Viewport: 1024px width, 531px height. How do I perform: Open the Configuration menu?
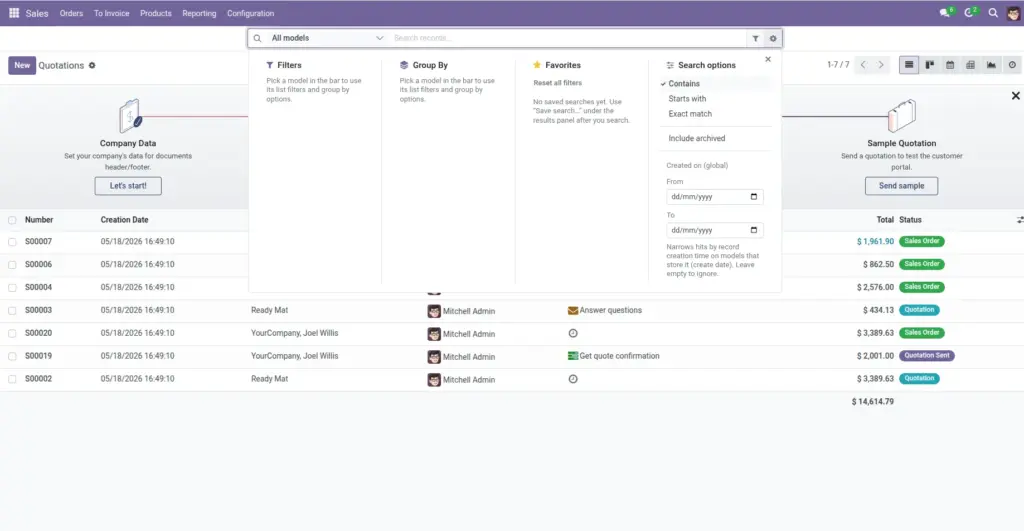pyautogui.click(x=251, y=13)
